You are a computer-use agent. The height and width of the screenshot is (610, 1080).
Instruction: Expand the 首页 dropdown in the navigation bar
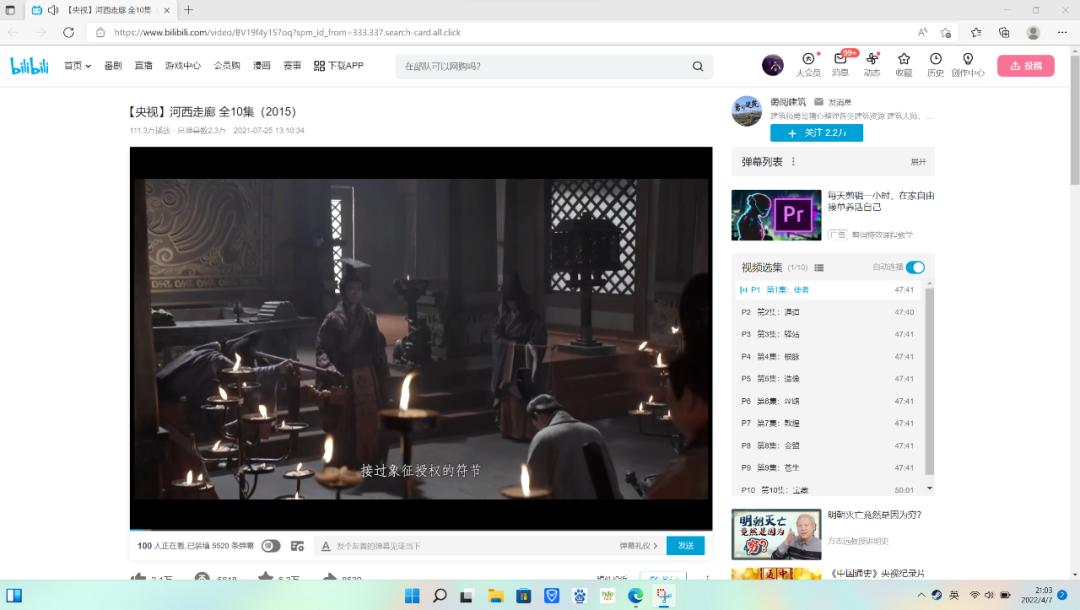tap(77, 66)
